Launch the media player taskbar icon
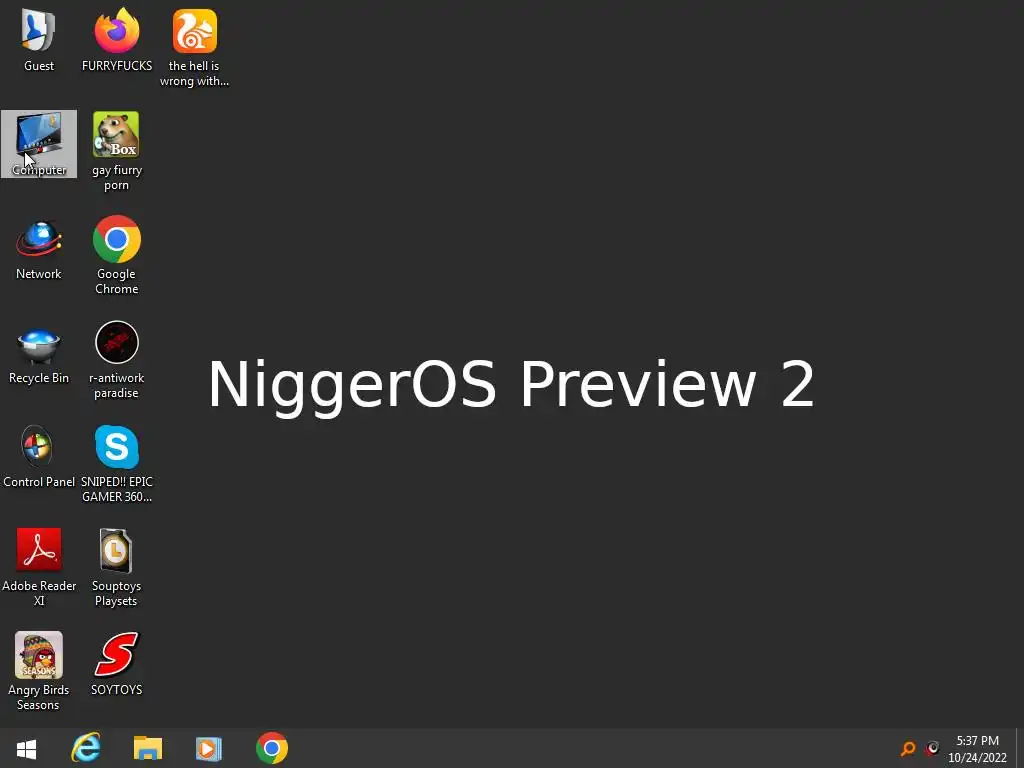Image resolution: width=1024 pixels, height=768 pixels. coord(209,748)
